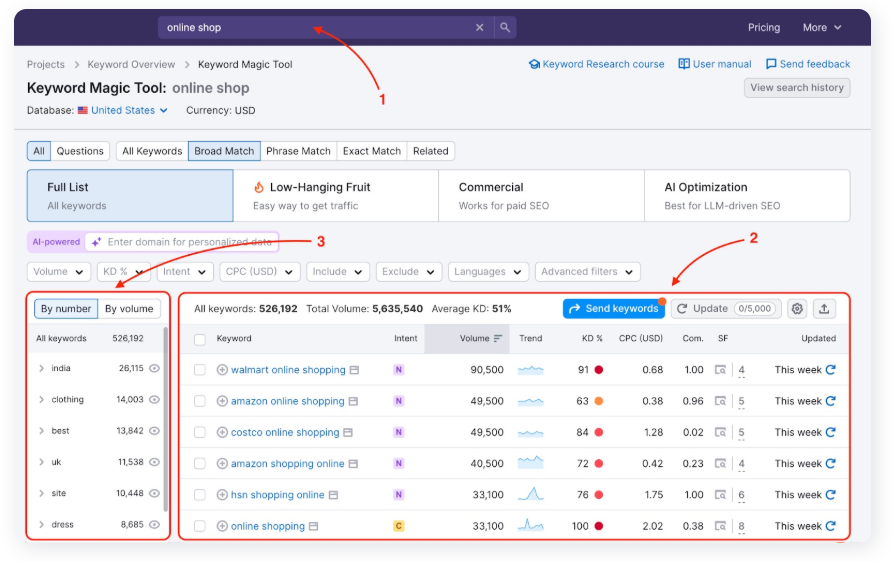Viewport: 892px width, 562px height.
Task: Open table settings gear icon
Action: coord(797,309)
